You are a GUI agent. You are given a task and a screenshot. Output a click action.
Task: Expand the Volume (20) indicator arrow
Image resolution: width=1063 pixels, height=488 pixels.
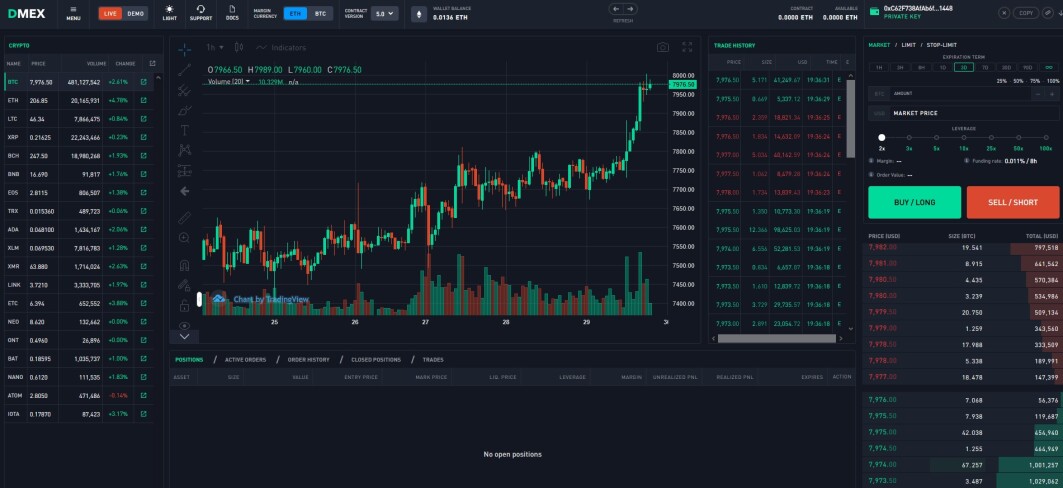click(x=247, y=81)
